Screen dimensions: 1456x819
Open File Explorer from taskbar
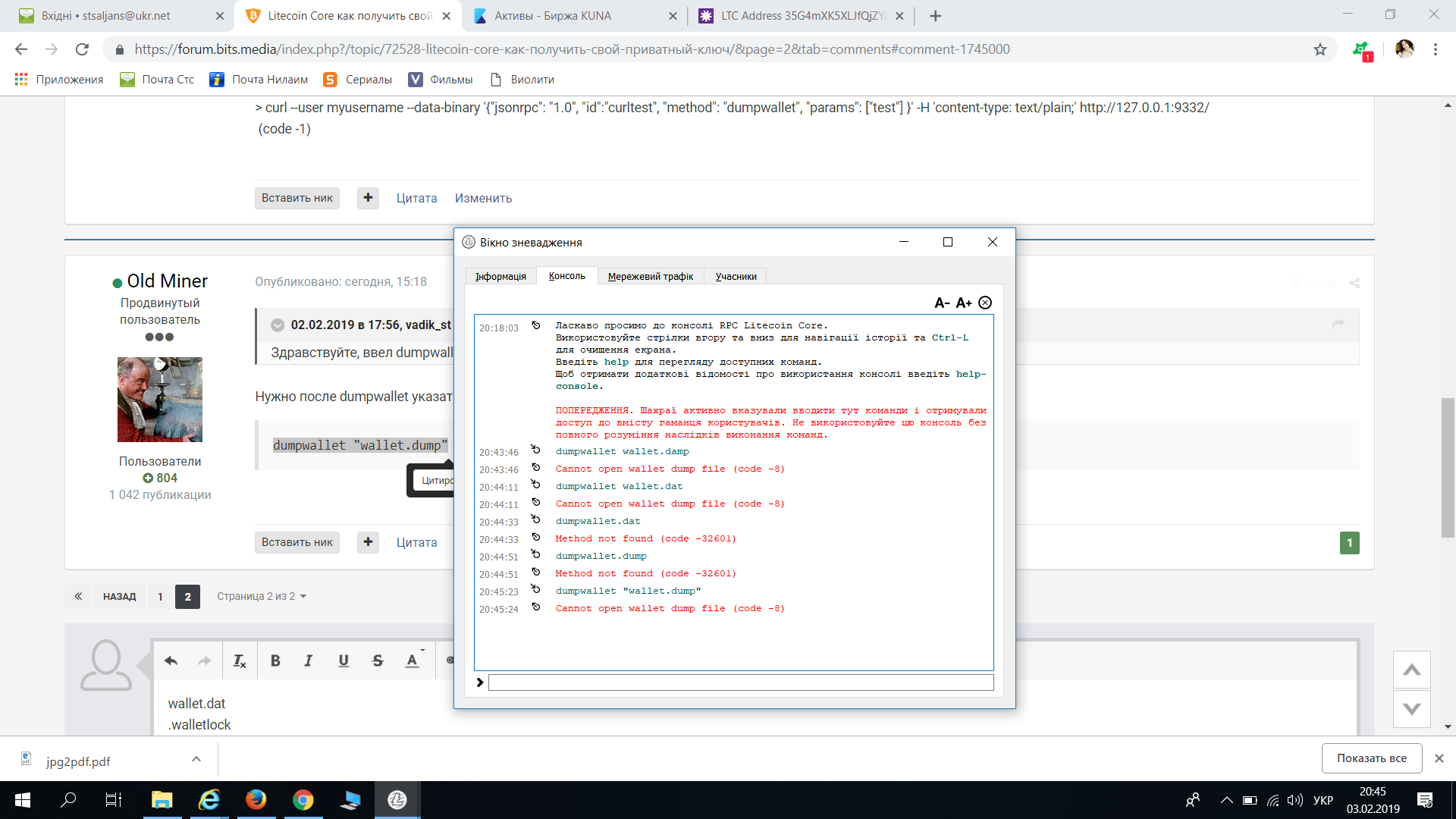[x=162, y=800]
